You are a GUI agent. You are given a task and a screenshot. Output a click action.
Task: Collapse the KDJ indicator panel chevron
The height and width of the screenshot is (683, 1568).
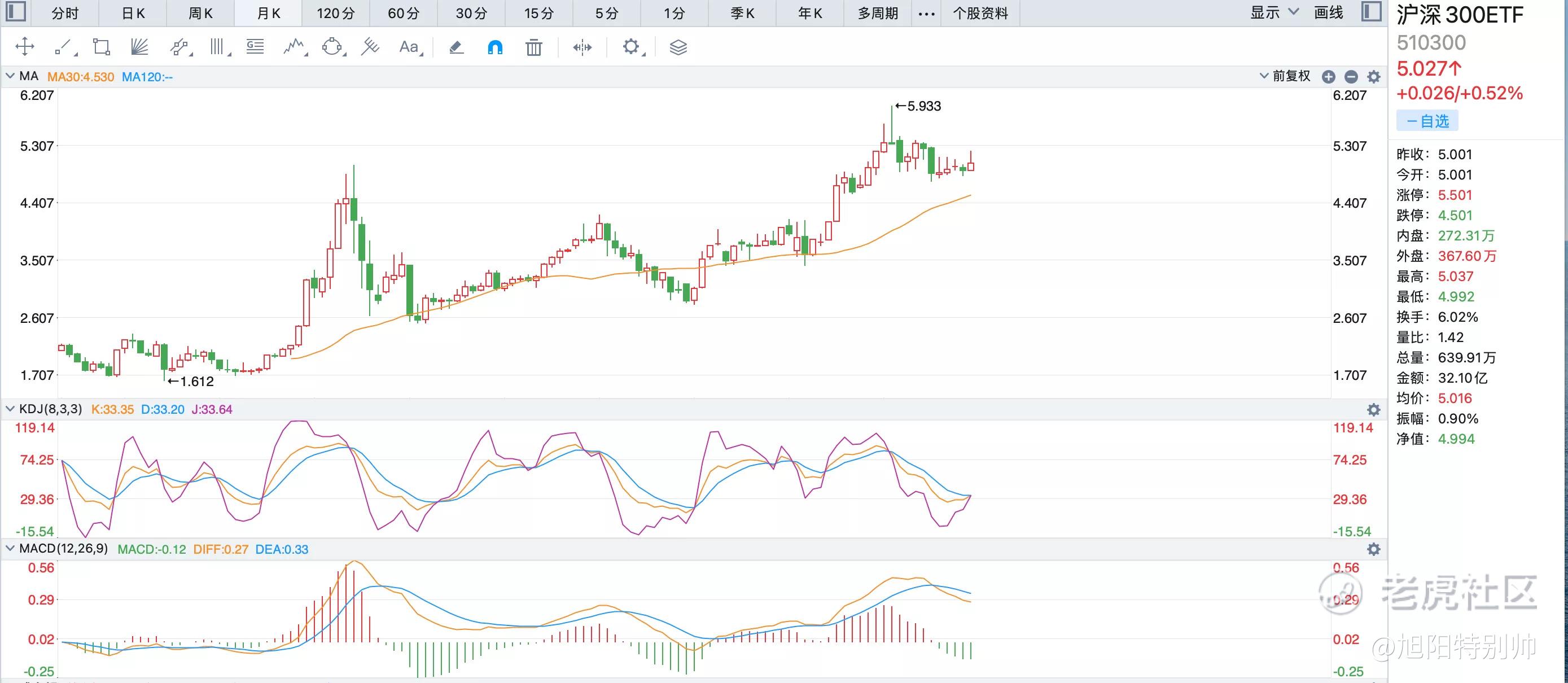(10, 409)
